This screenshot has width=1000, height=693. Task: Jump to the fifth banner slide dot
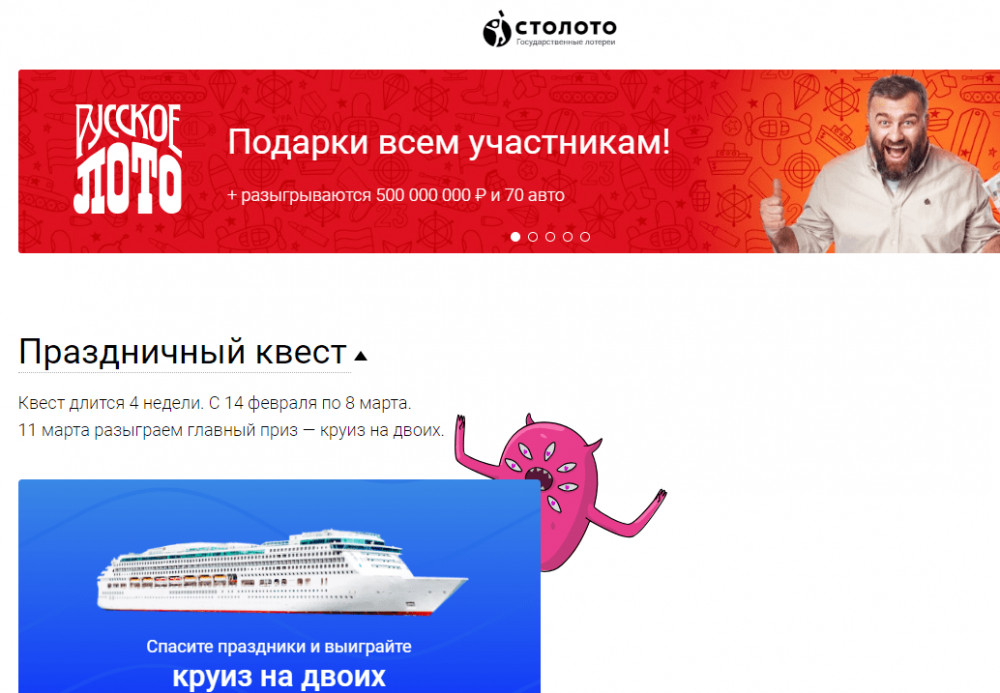(585, 237)
